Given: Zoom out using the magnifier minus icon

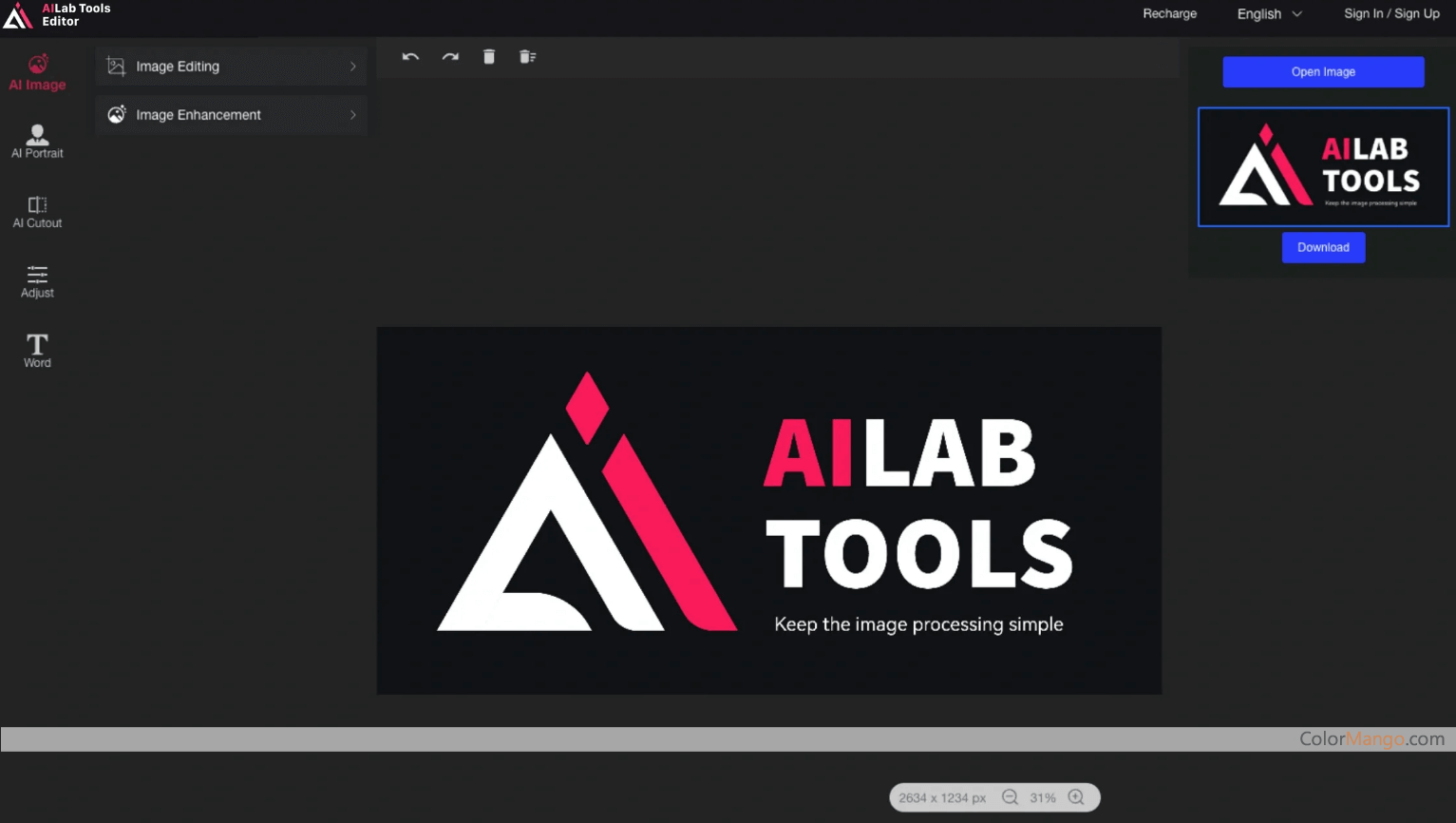Looking at the screenshot, I should (x=1009, y=797).
